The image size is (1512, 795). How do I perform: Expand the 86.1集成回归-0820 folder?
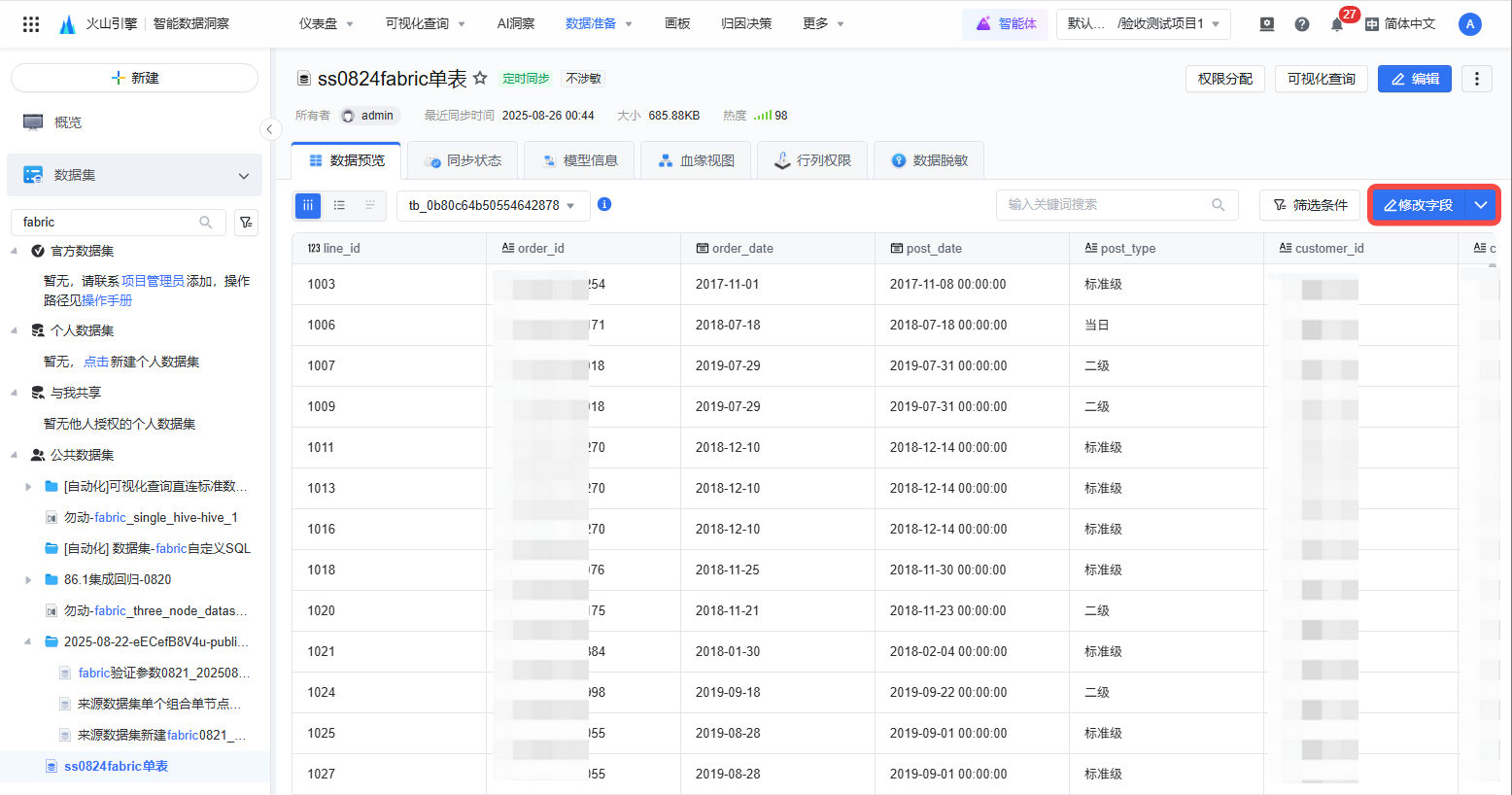[28, 580]
